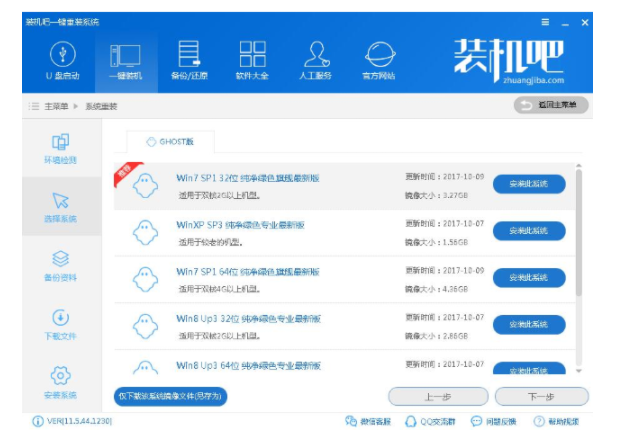Image resolution: width=617 pixels, height=443 pixels.
Task: Click Win7 SP1 32位 纯净绿色旗舰最新版 title
Action: 248,178
